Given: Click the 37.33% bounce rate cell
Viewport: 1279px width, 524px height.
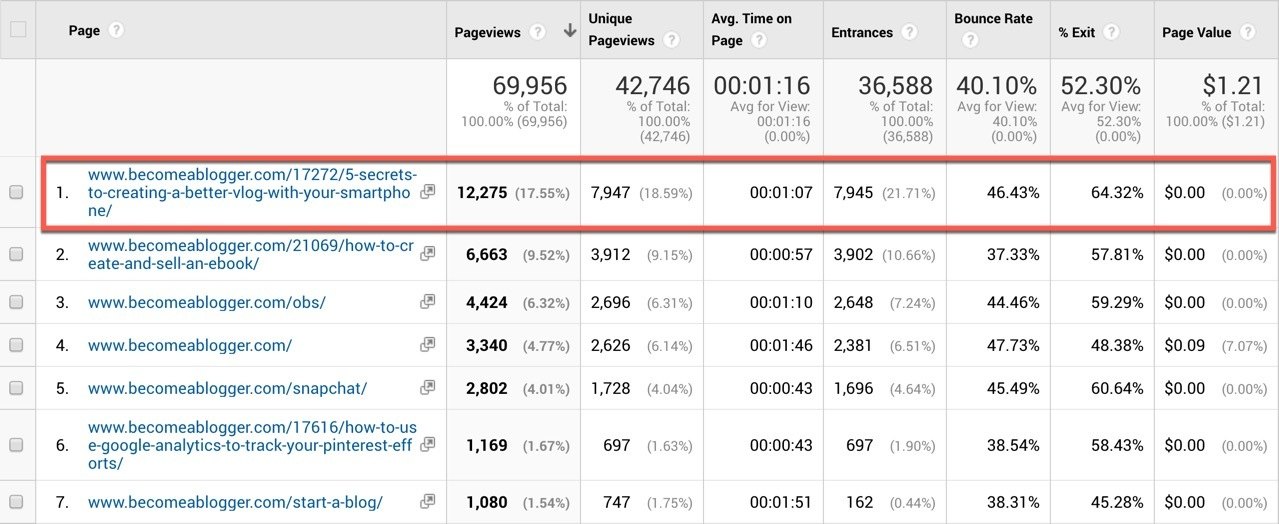Looking at the screenshot, I should (x=1012, y=254).
